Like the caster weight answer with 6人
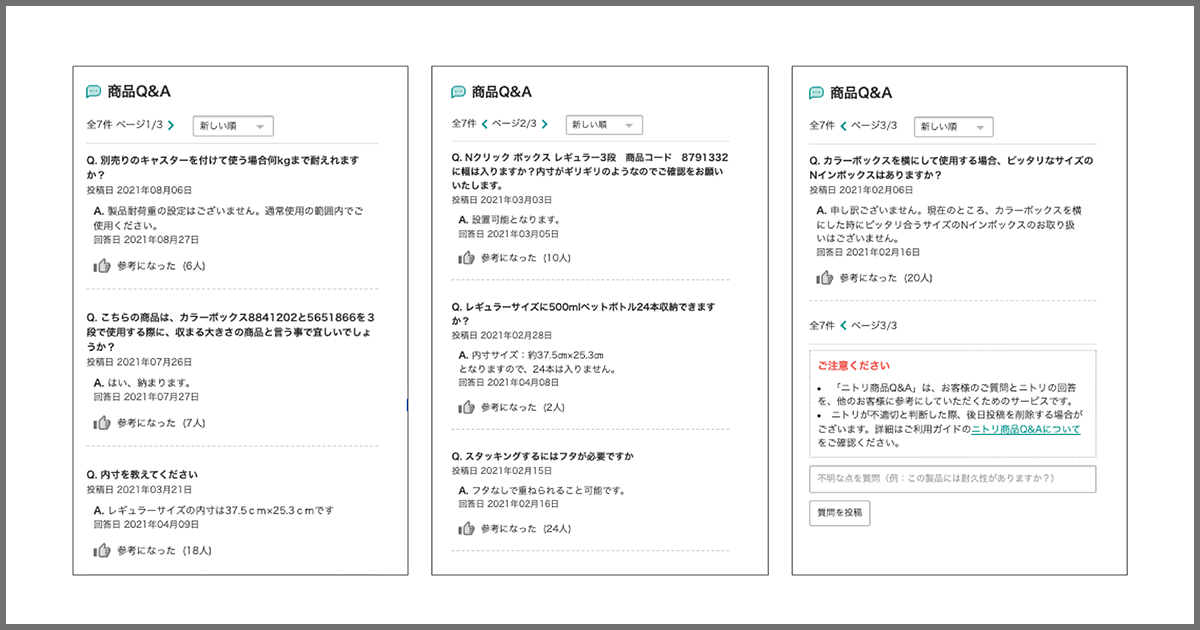Screen dimensions: 1200x630 pyautogui.click(x=102, y=266)
